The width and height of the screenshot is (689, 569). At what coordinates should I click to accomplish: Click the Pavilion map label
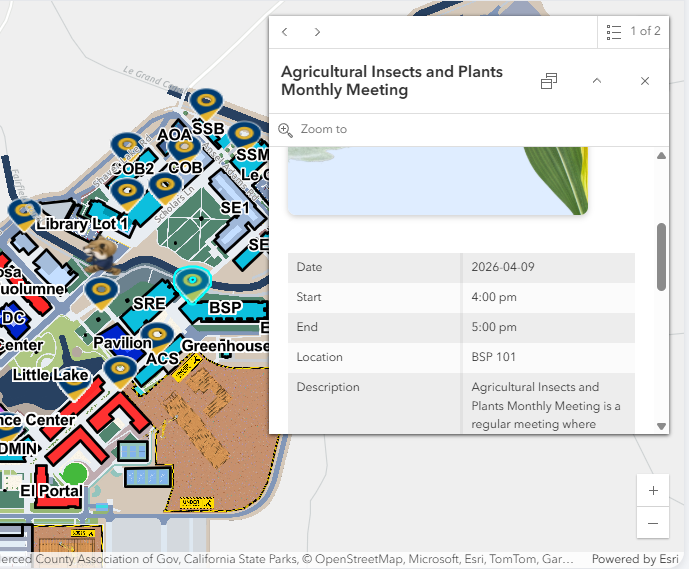123,342
